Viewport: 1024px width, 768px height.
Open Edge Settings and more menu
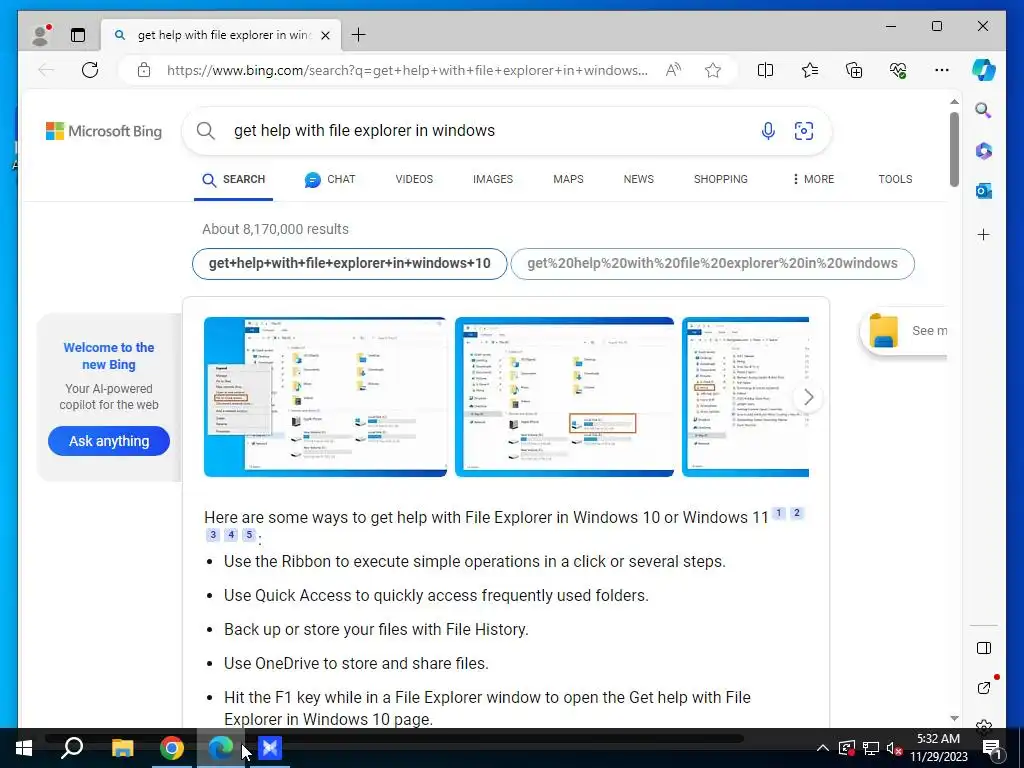click(942, 70)
